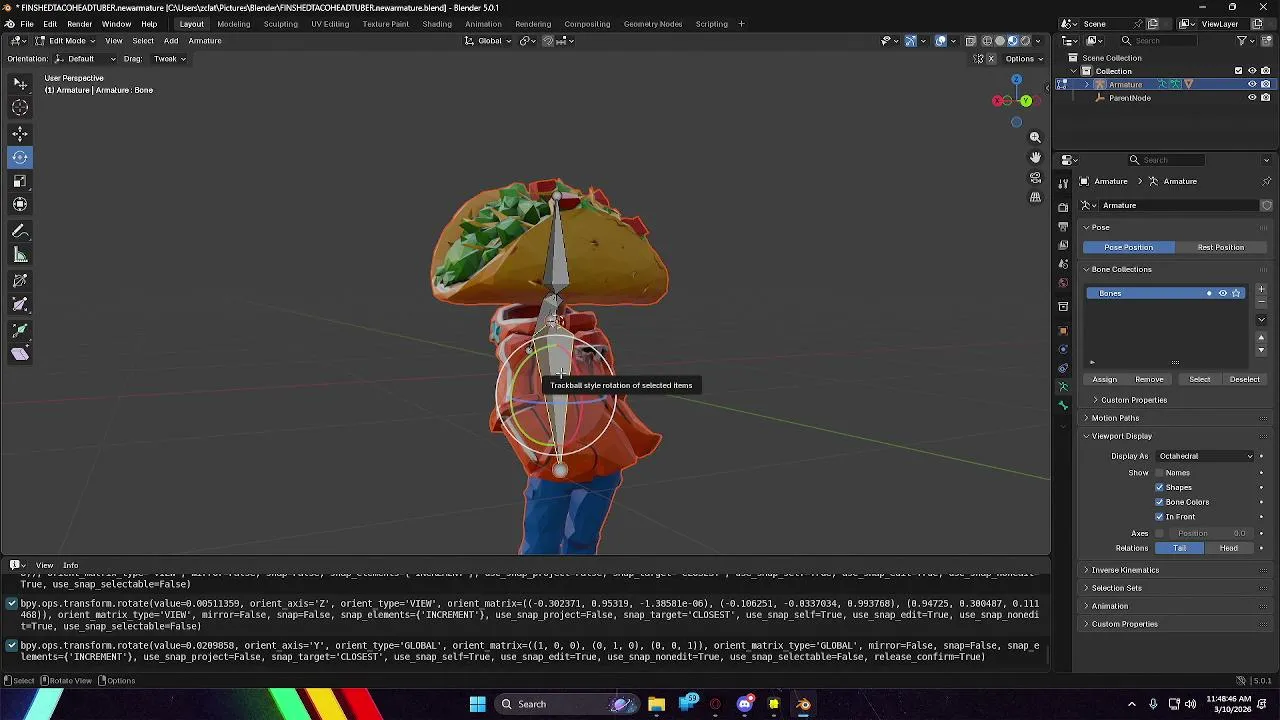
Task: Expand the Armature tree item in outliner
Action: click(x=1087, y=84)
